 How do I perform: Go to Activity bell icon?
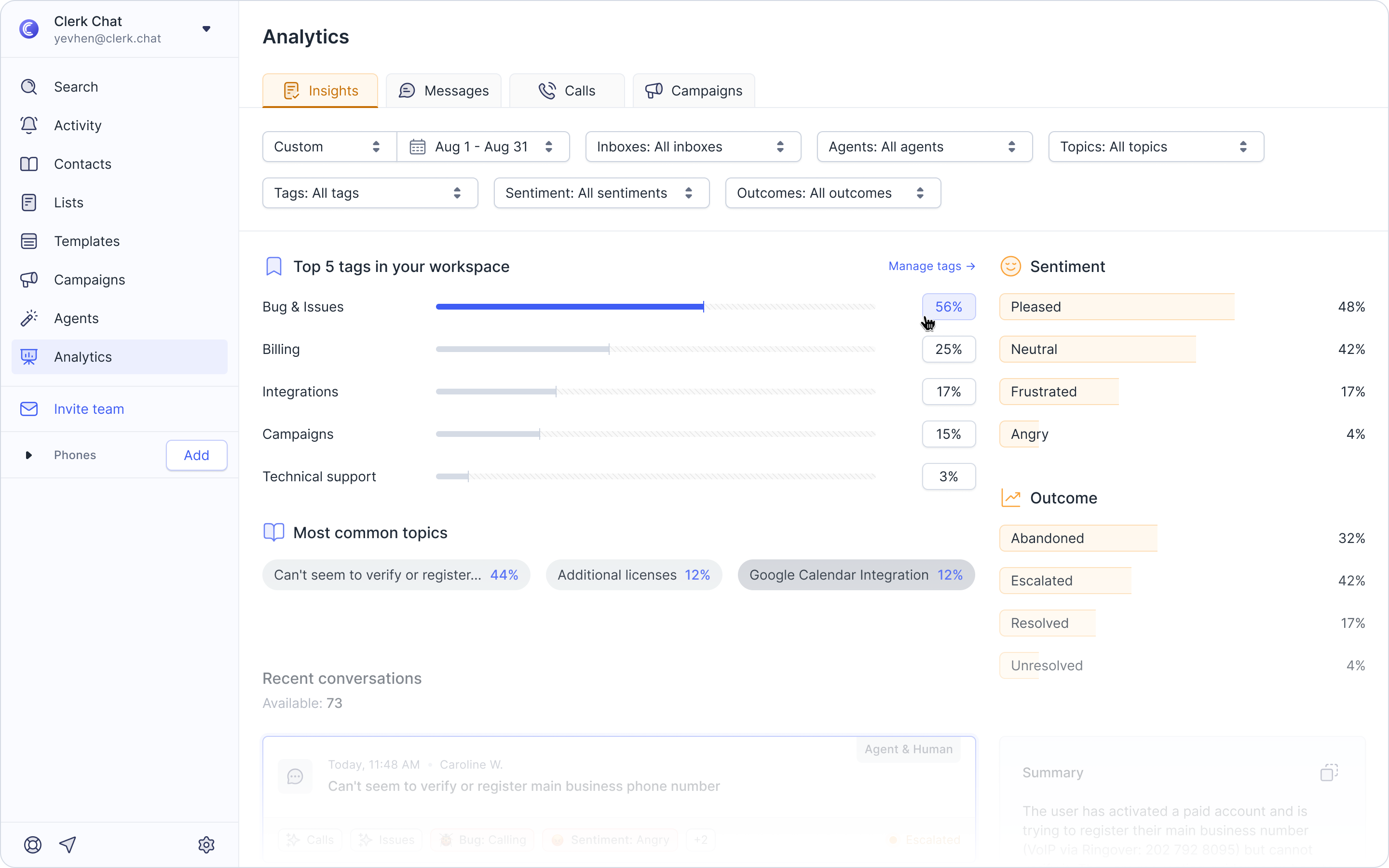29,125
